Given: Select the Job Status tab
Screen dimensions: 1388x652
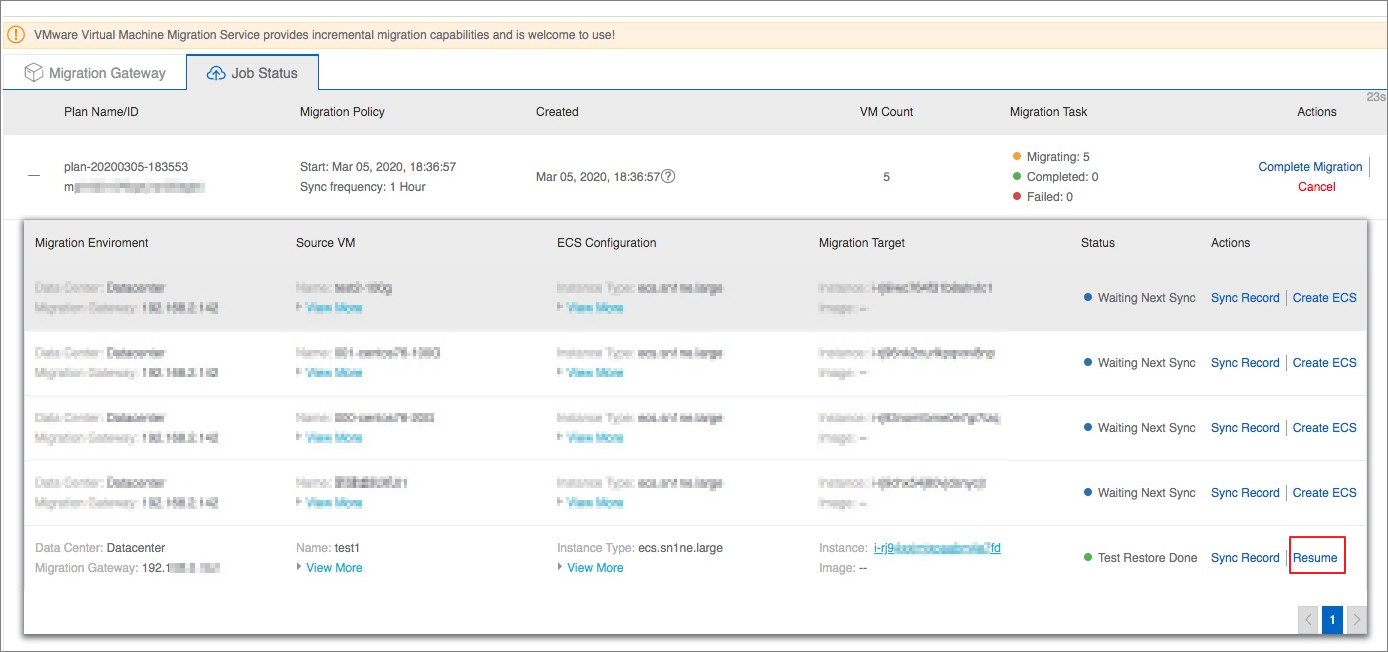Looking at the screenshot, I should tap(252, 73).
